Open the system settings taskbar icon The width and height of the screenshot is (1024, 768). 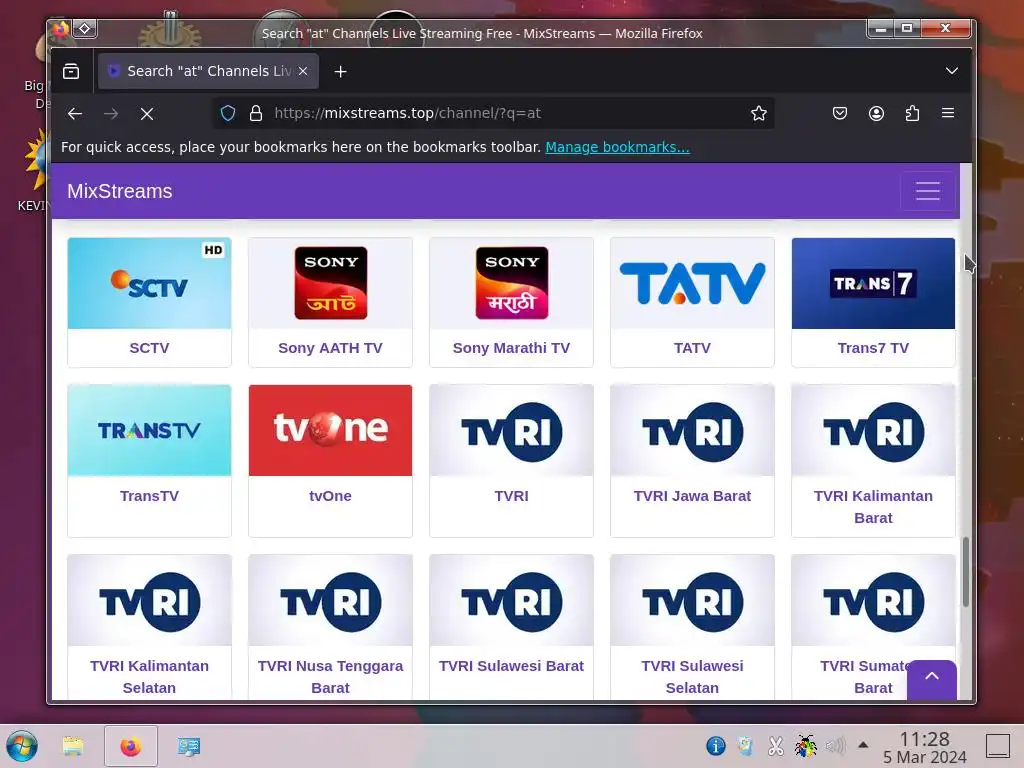[x=189, y=746]
